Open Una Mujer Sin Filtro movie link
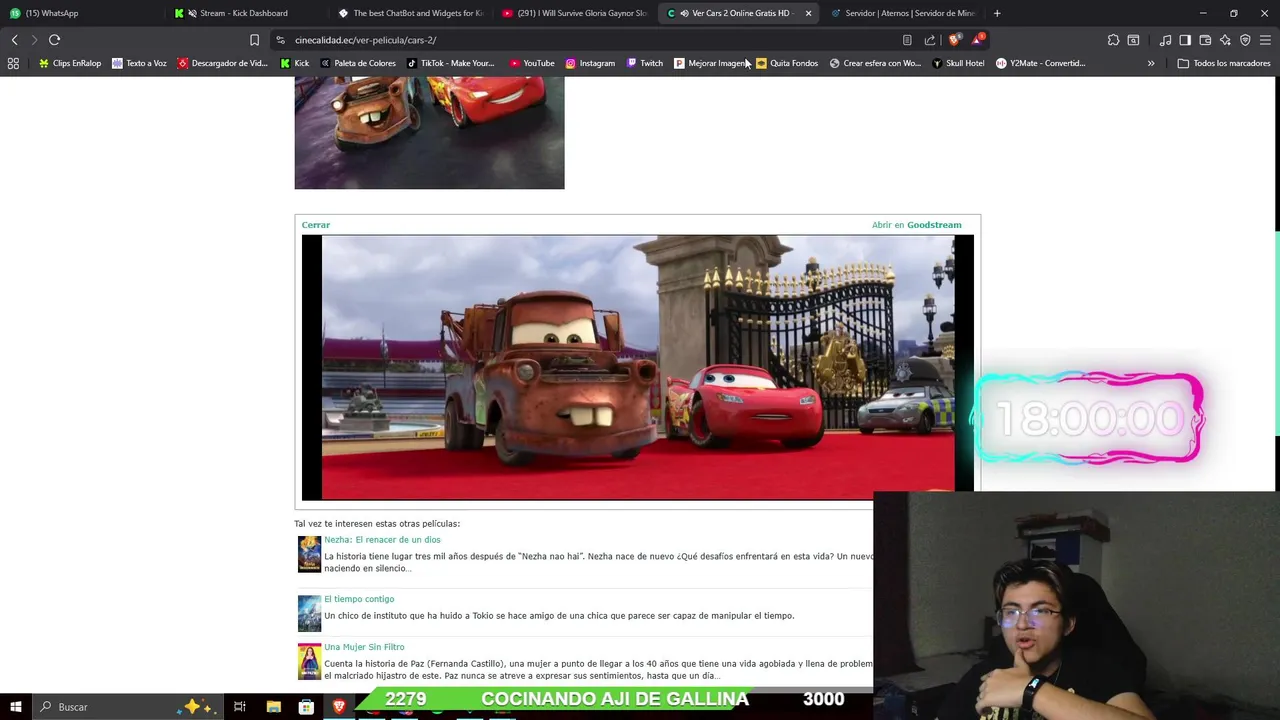The height and width of the screenshot is (720, 1280). [x=364, y=647]
